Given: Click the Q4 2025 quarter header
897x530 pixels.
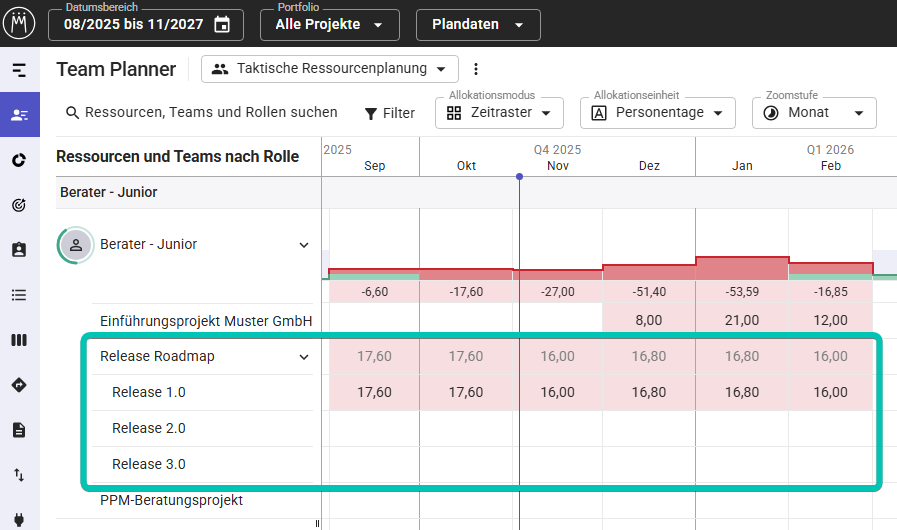Looking at the screenshot, I should pyautogui.click(x=558, y=150).
